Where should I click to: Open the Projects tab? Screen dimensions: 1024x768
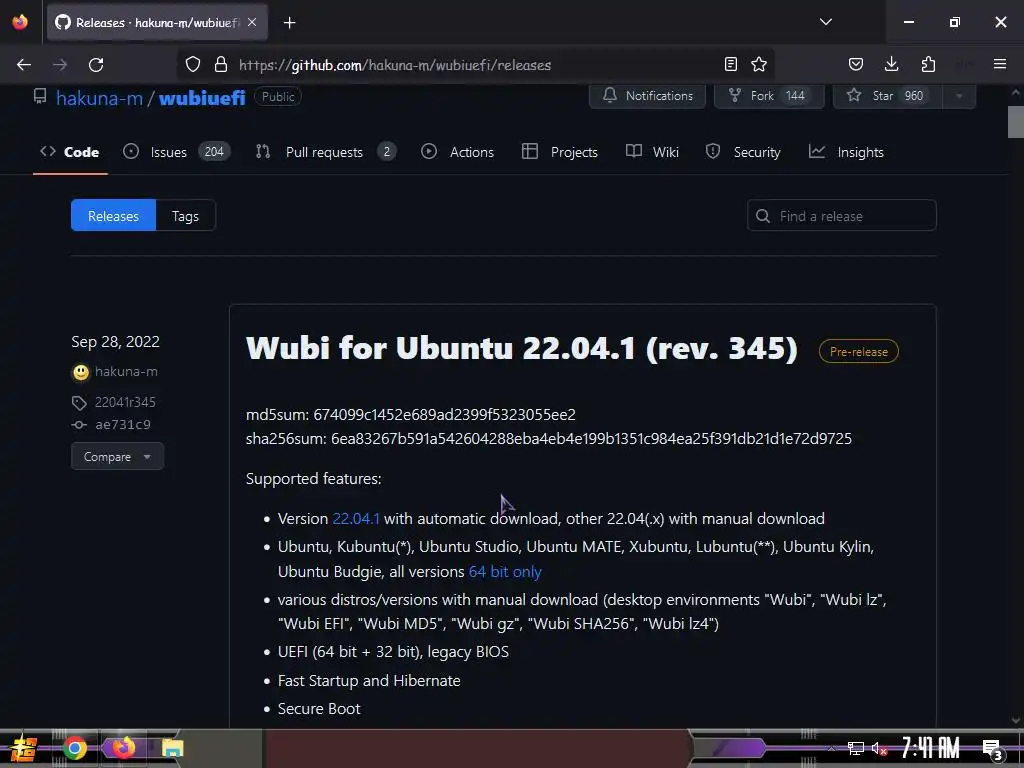560,152
